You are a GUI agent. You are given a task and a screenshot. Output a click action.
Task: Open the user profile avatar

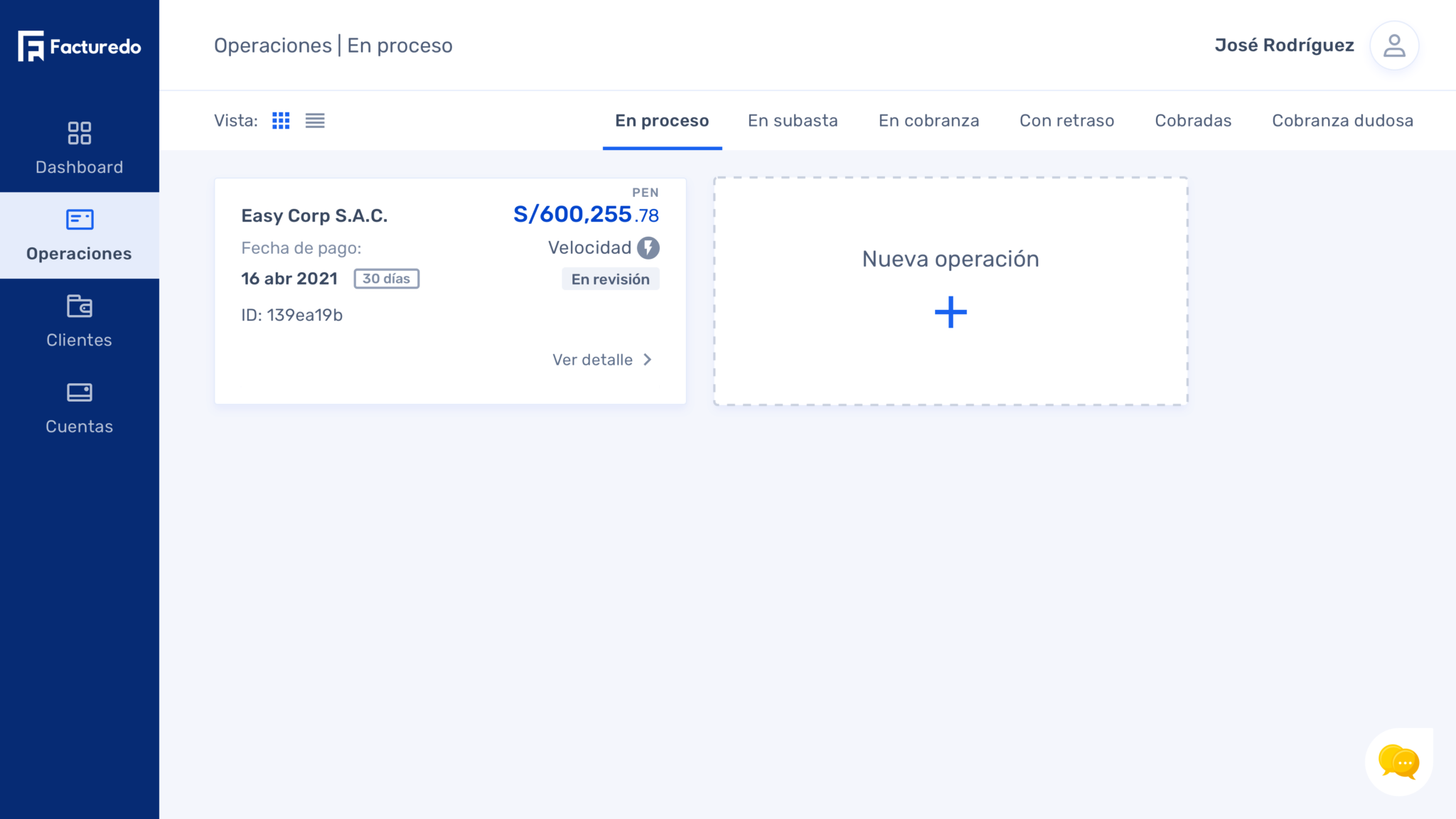pyautogui.click(x=1394, y=45)
